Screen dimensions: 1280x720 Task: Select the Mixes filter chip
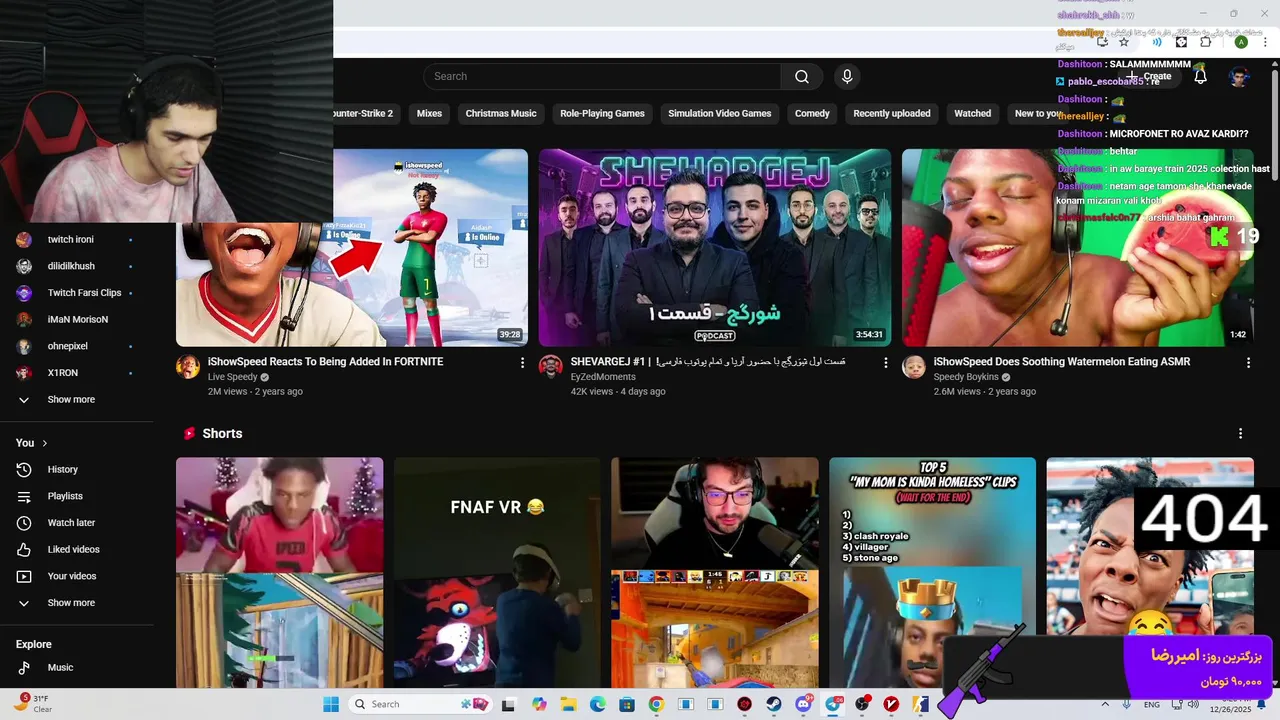click(429, 114)
